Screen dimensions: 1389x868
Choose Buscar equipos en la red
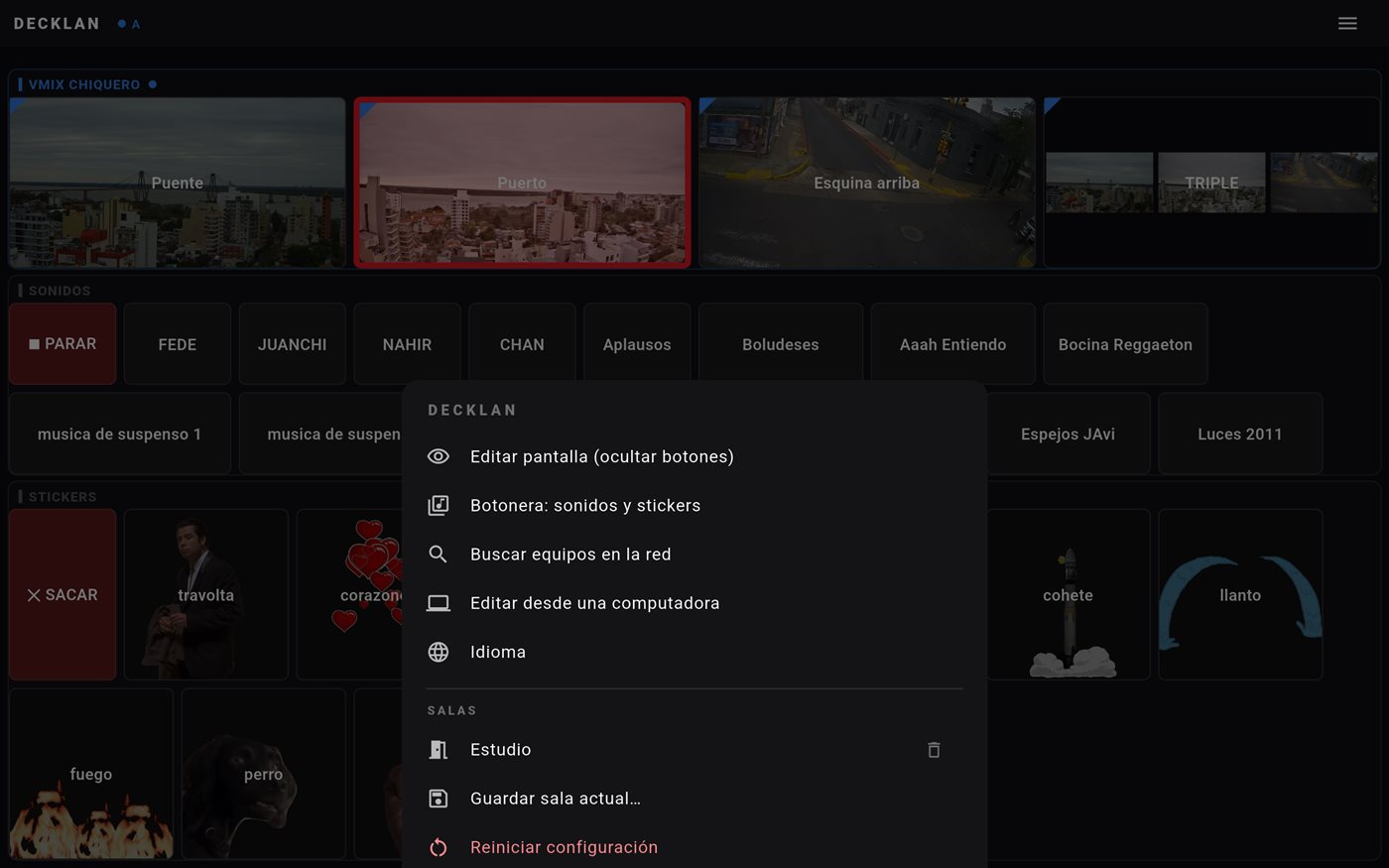694,554
